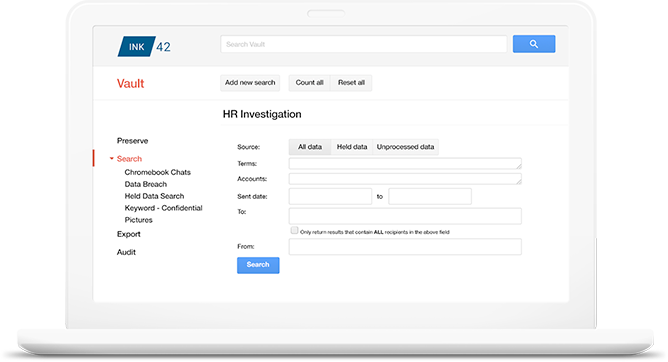The width and height of the screenshot is (668, 362).
Task: Tick the ALL recipients checkbox
Action: coord(294,230)
